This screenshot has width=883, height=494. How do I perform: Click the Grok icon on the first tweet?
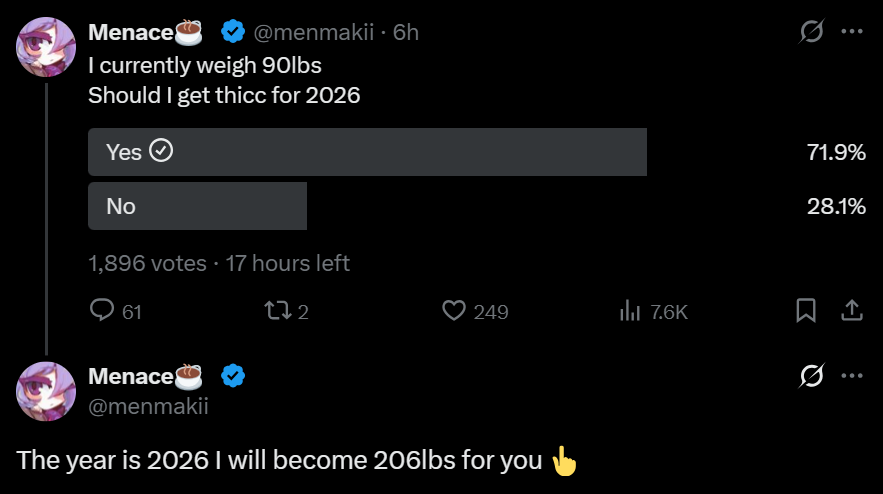812,33
